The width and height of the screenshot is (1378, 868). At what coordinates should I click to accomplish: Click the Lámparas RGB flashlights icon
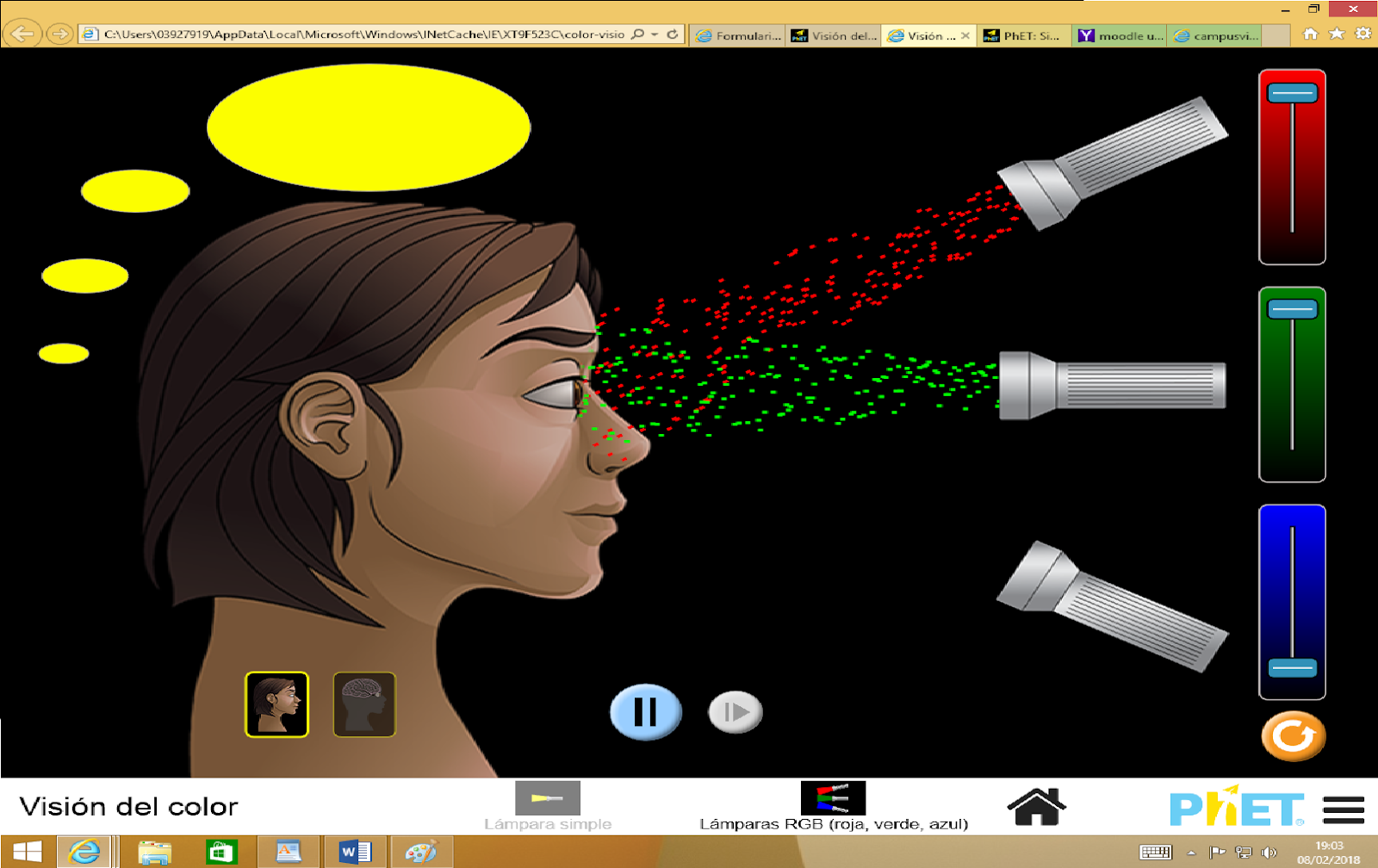835,799
